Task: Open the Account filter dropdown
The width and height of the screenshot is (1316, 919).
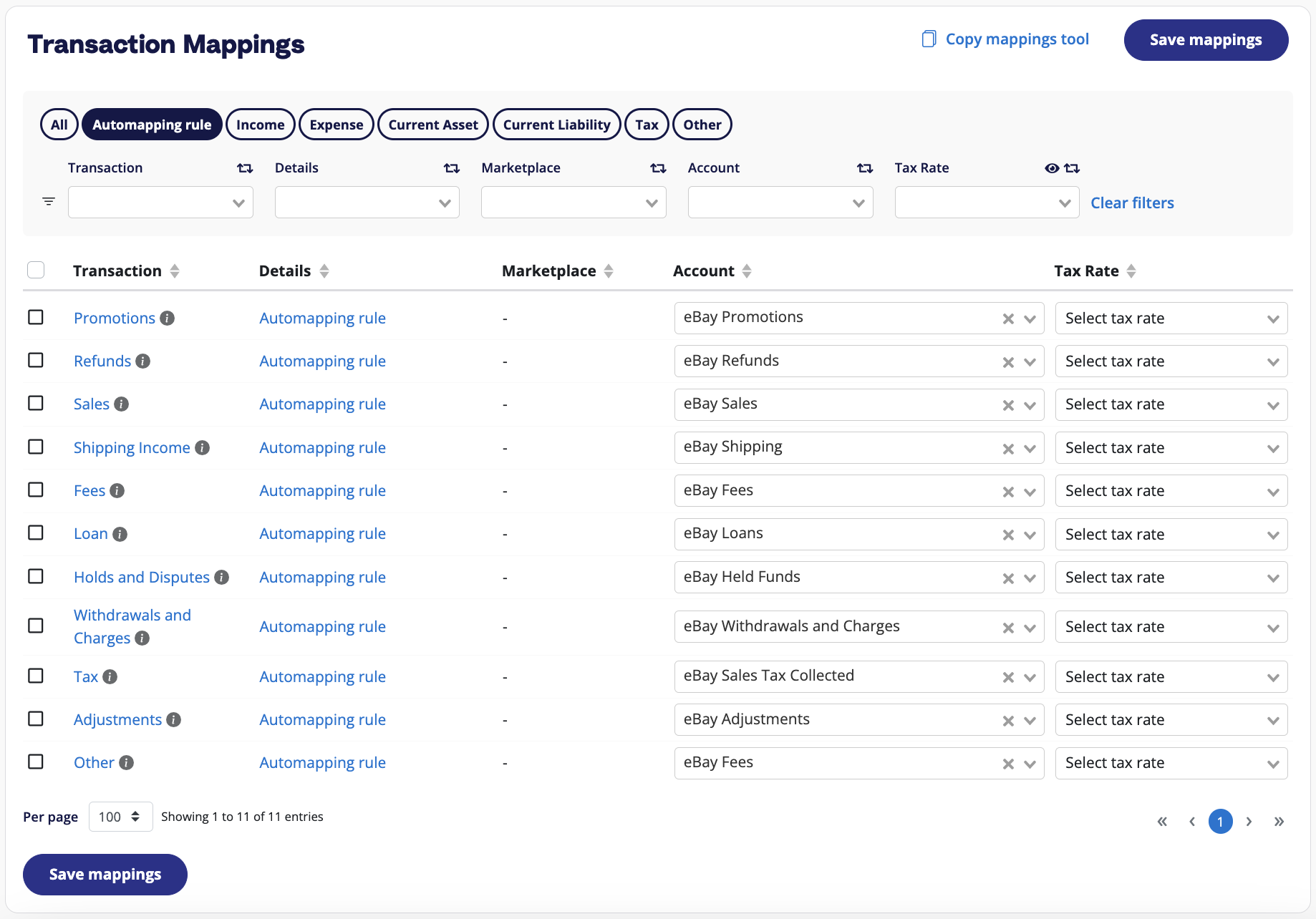Action: 780,203
